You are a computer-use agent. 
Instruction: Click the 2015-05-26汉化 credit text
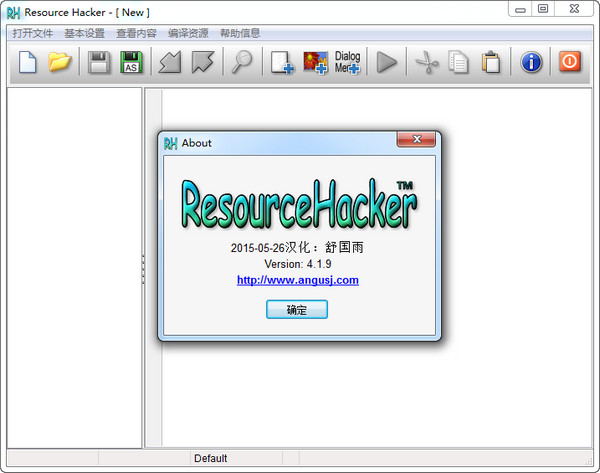297,247
